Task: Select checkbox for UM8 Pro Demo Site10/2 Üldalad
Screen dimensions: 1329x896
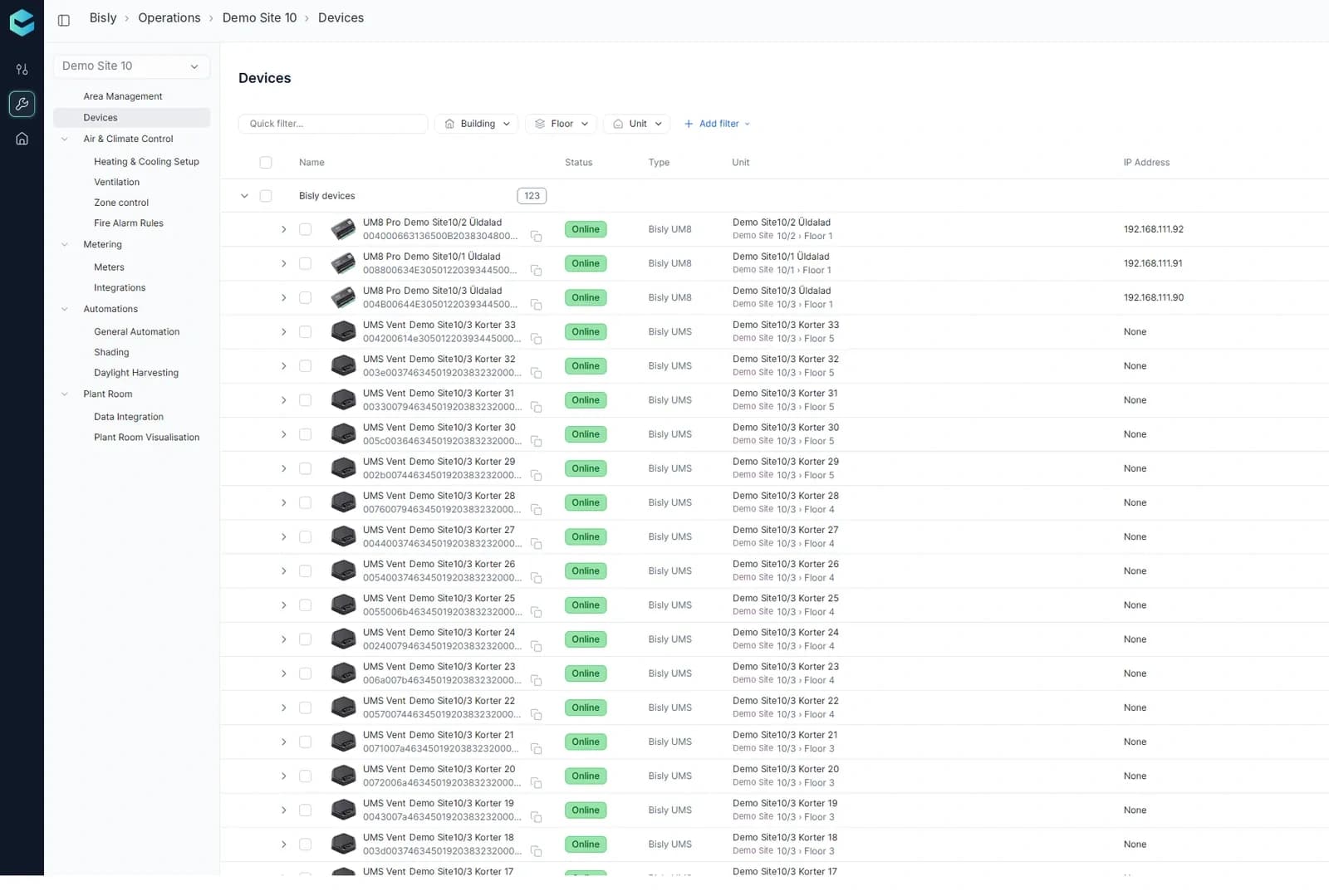Action: coord(306,229)
